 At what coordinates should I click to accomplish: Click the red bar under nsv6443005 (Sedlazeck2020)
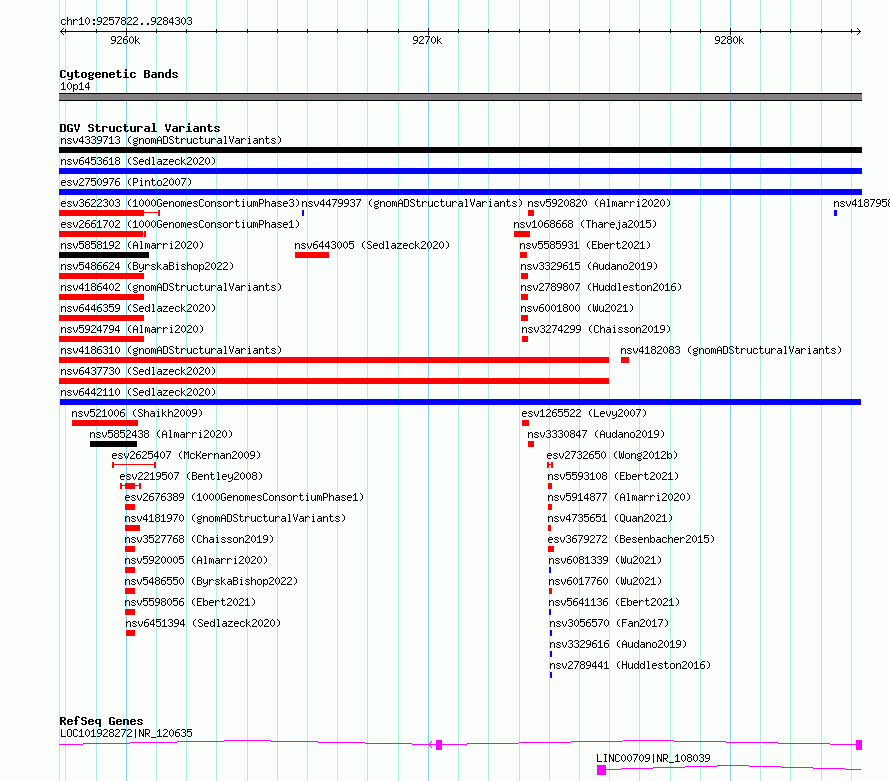(x=312, y=255)
